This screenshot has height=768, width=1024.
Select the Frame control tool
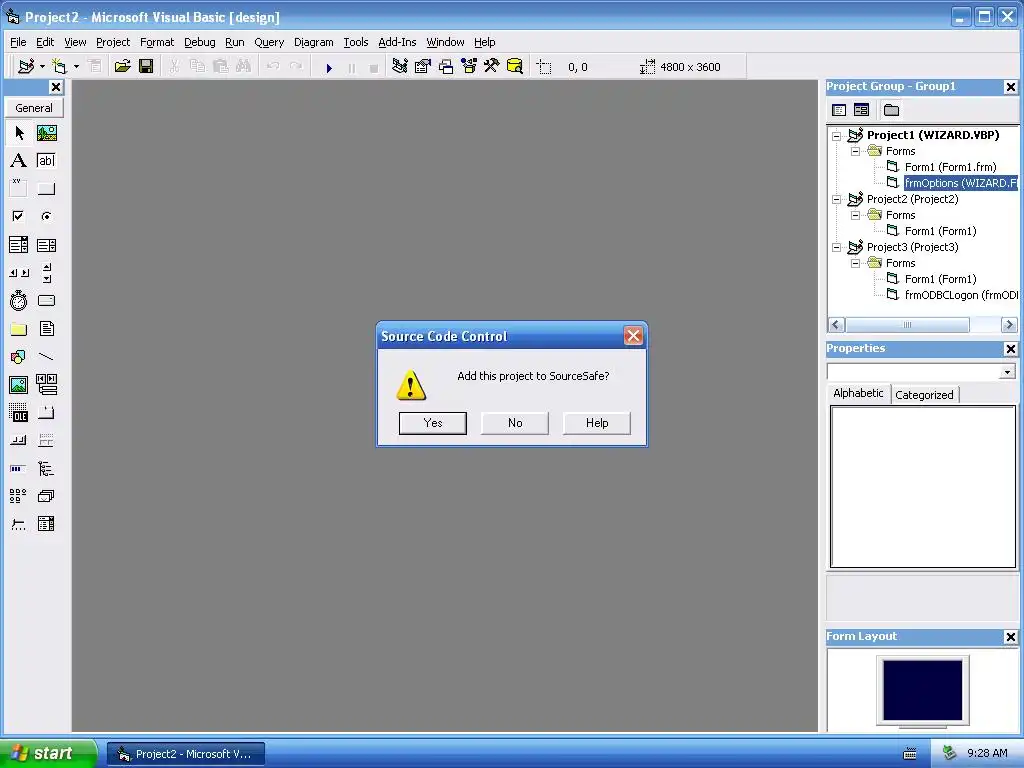click(19, 188)
